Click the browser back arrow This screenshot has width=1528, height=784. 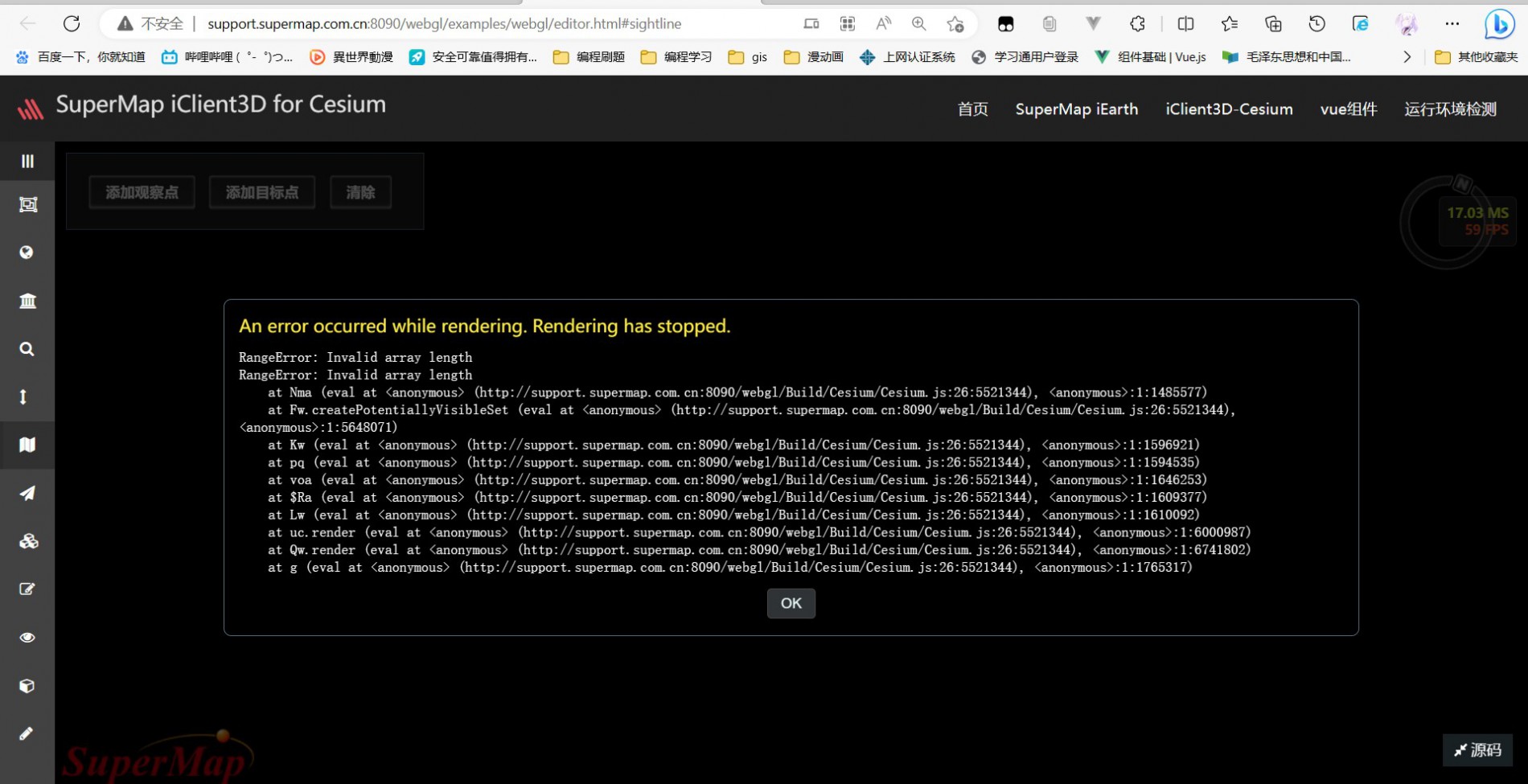27,24
